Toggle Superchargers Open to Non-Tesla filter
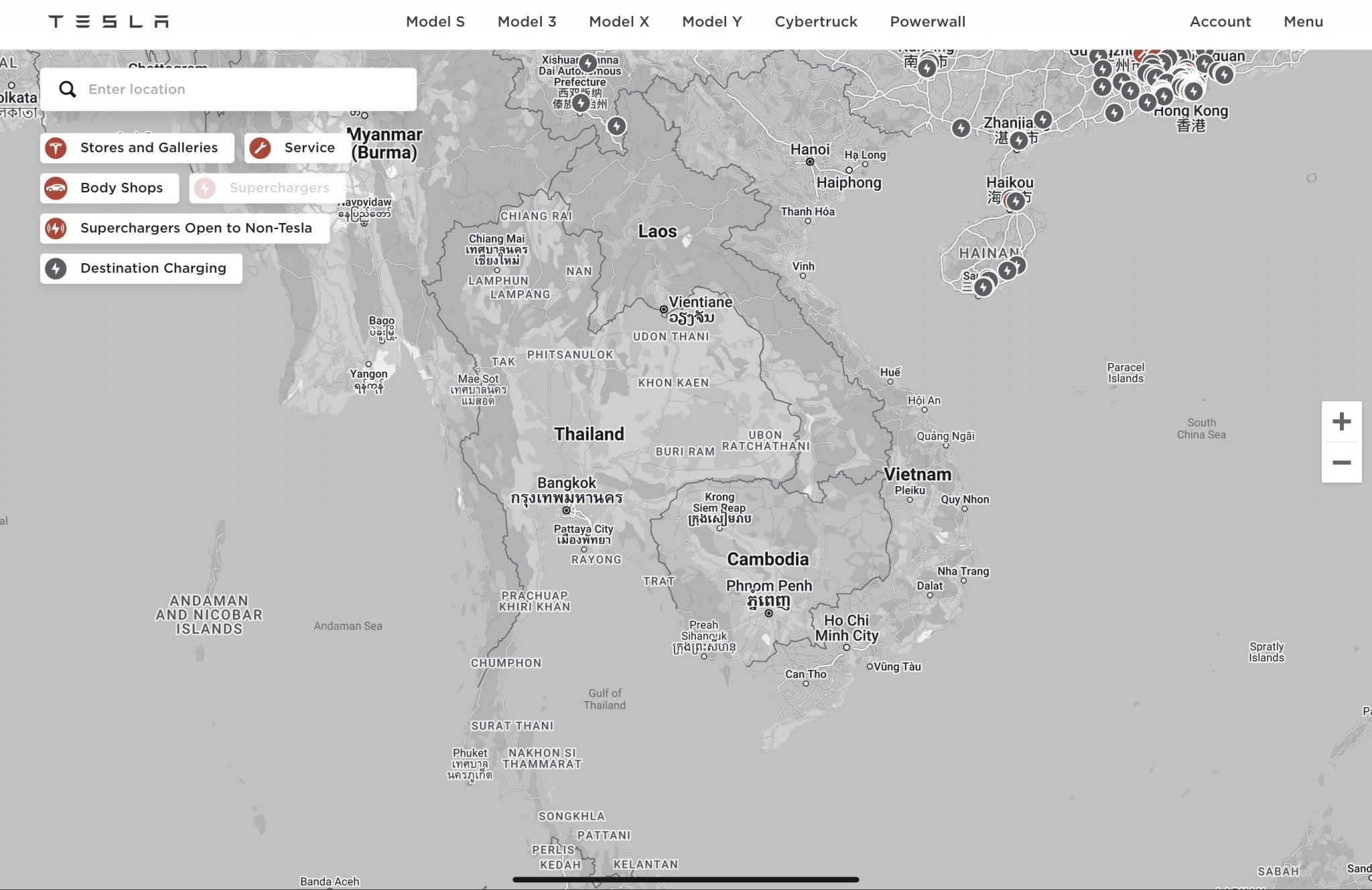This screenshot has height=890, width=1372. (185, 228)
